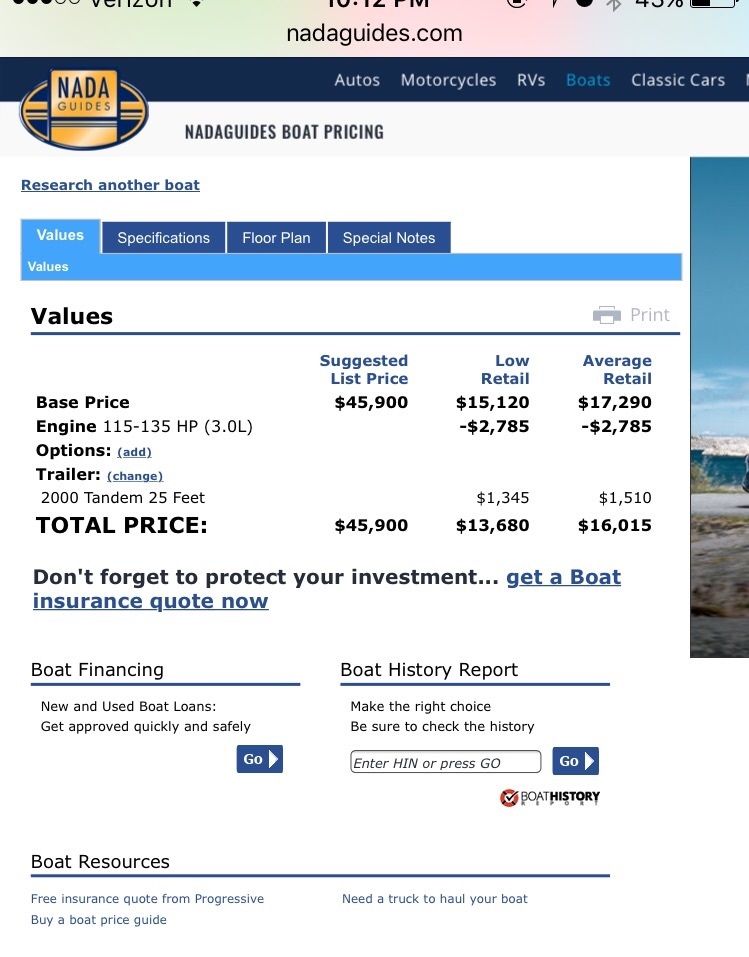Click the Trailer (change) link
This screenshot has width=749, height=957.
point(135,476)
